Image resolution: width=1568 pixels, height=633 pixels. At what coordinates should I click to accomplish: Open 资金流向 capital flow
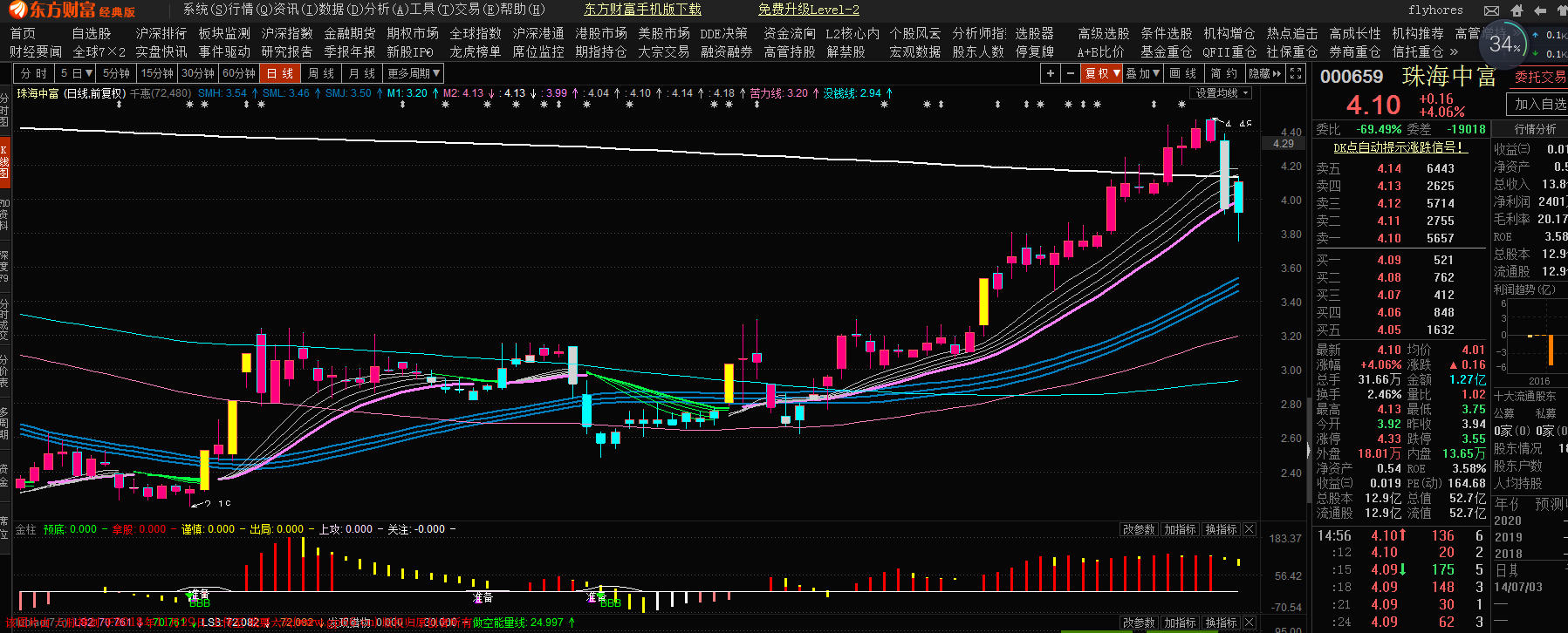[x=790, y=33]
